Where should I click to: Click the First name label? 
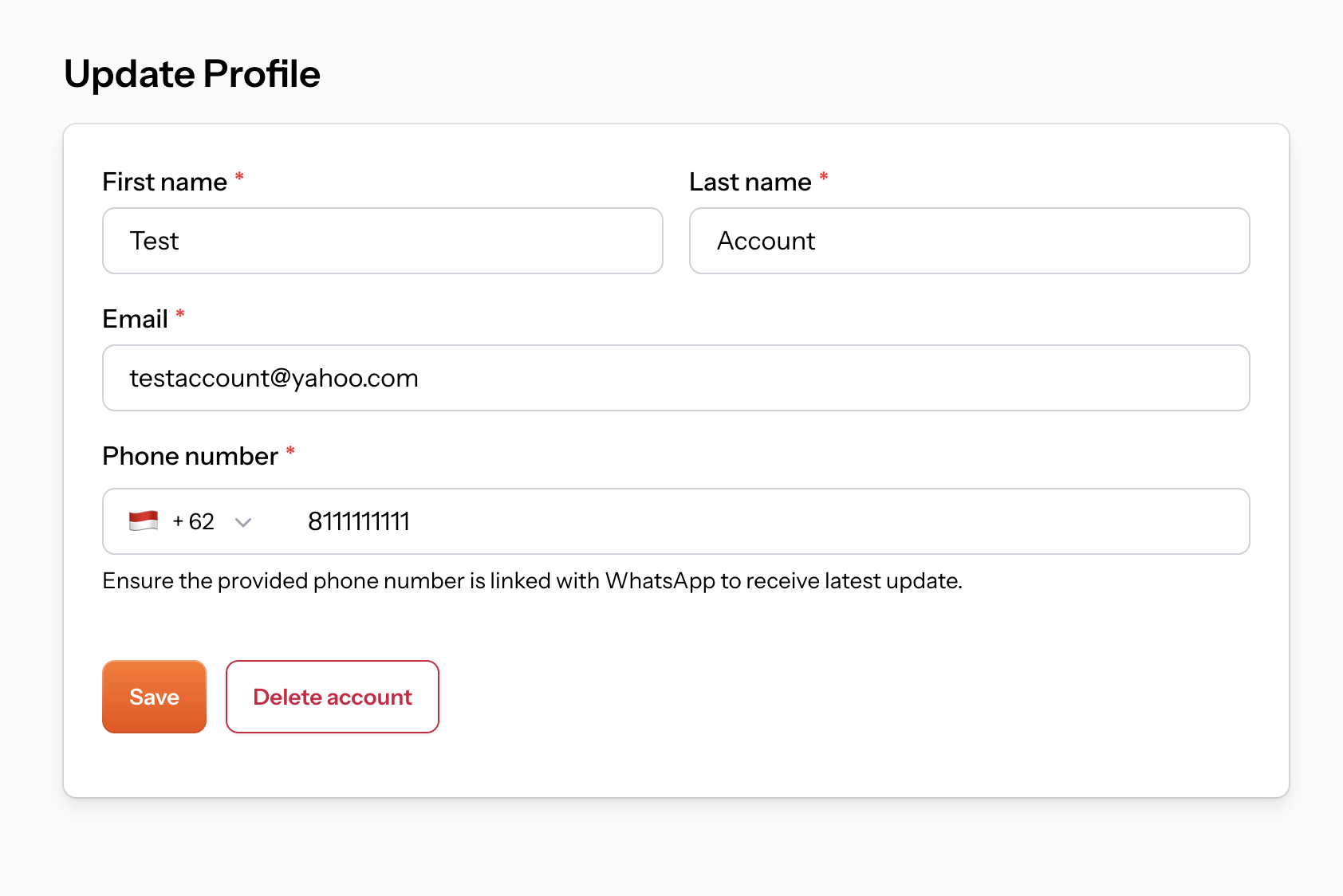[x=165, y=182]
